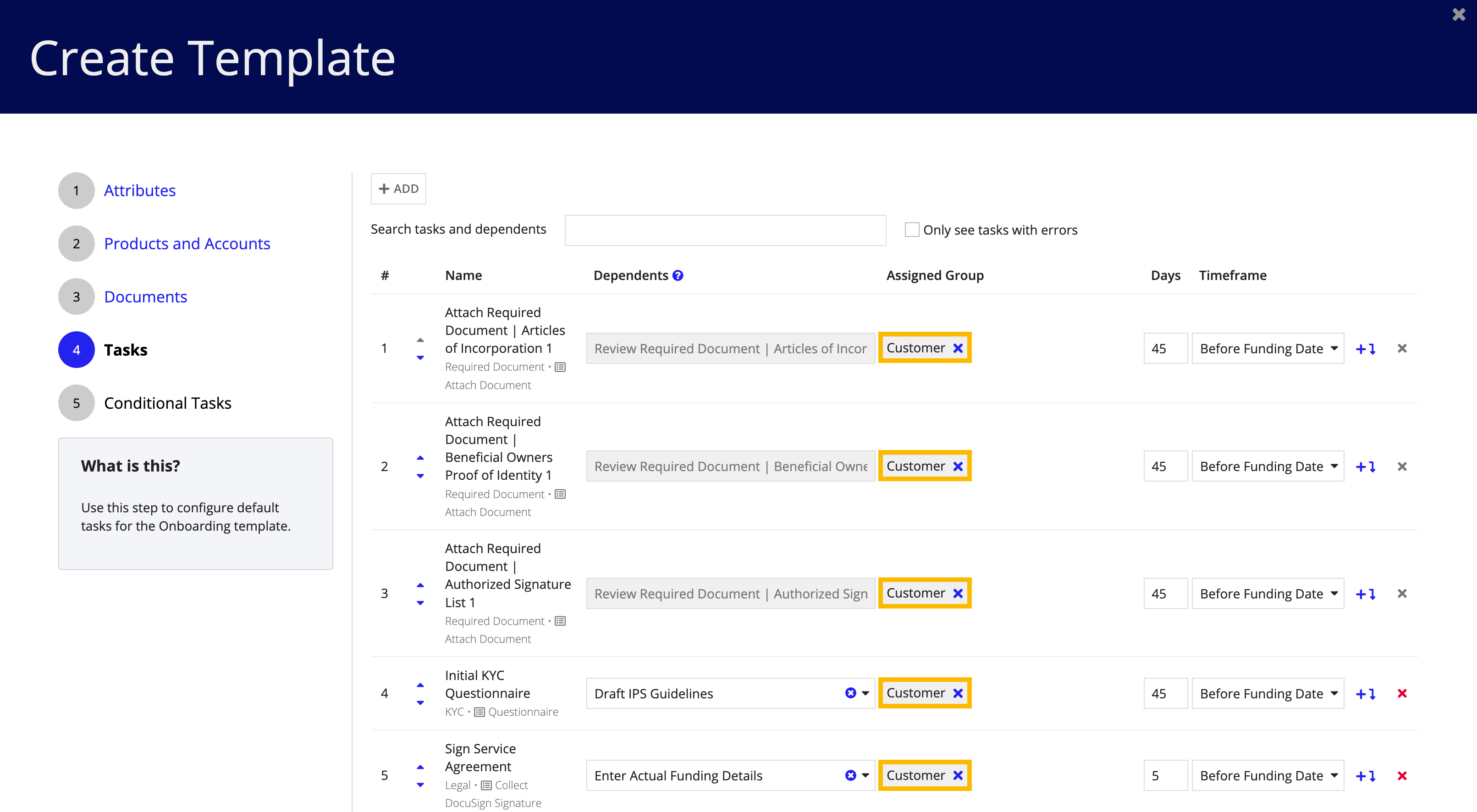Screen dimensions: 1477x812
Task: Switch to the Conditional Tasks step
Action: (x=168, y=402)
